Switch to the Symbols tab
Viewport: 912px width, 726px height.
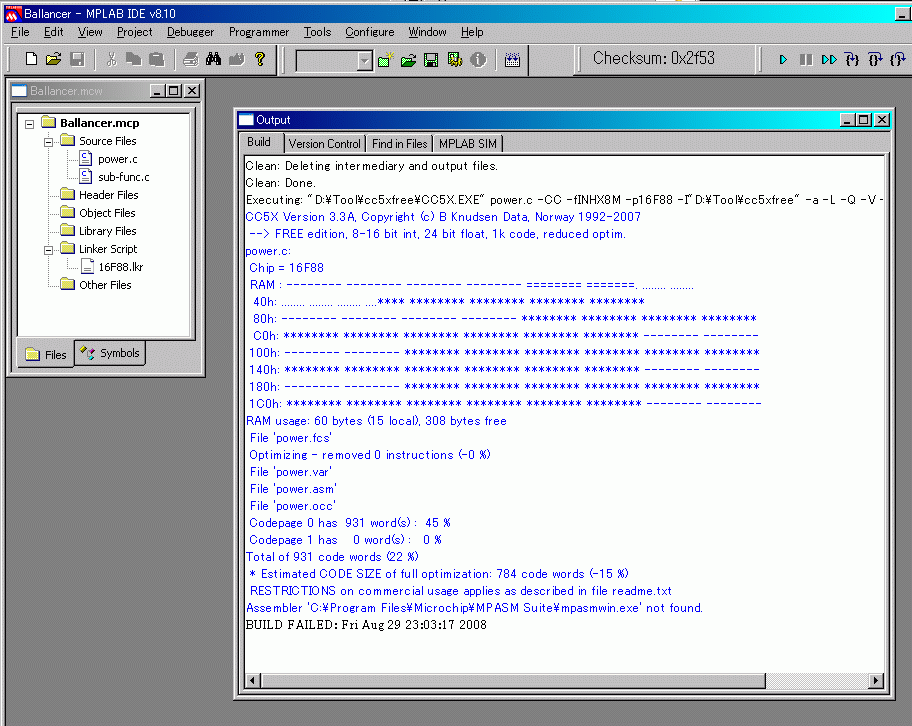[111, 353]
